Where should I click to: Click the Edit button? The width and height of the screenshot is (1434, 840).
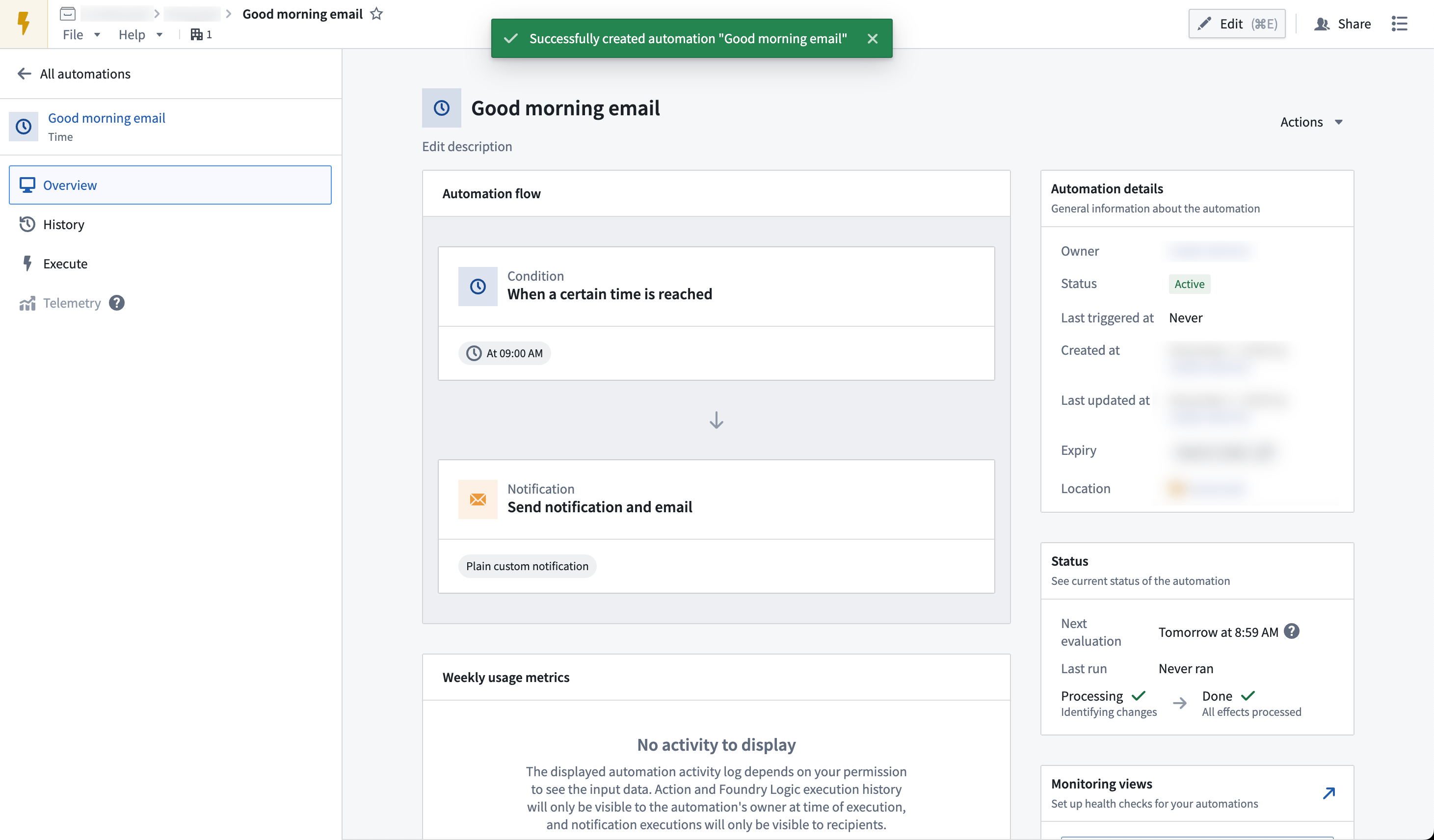(x=1237, y=24)
